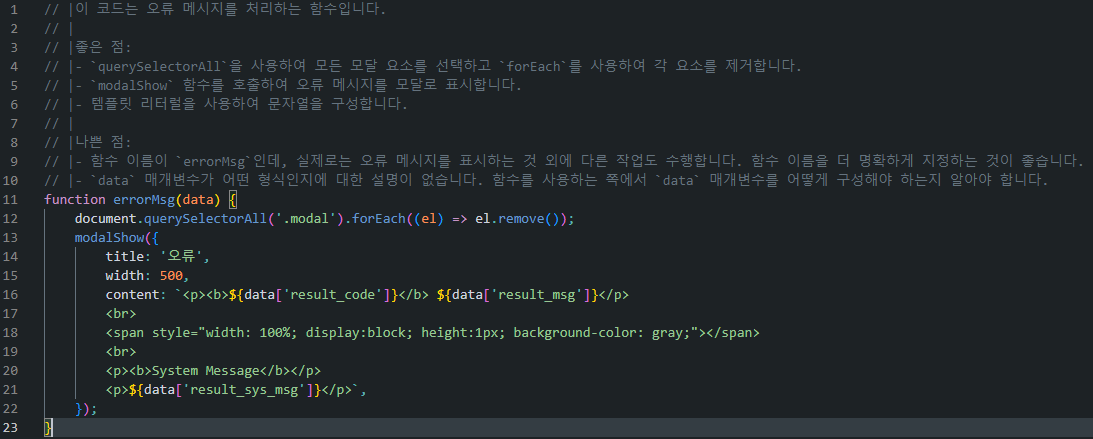Viewport: 1093px width, 439px height.
Task: Click the `querySelectorAll` mention in line 4 comment
Action: (x=158, y=66)
